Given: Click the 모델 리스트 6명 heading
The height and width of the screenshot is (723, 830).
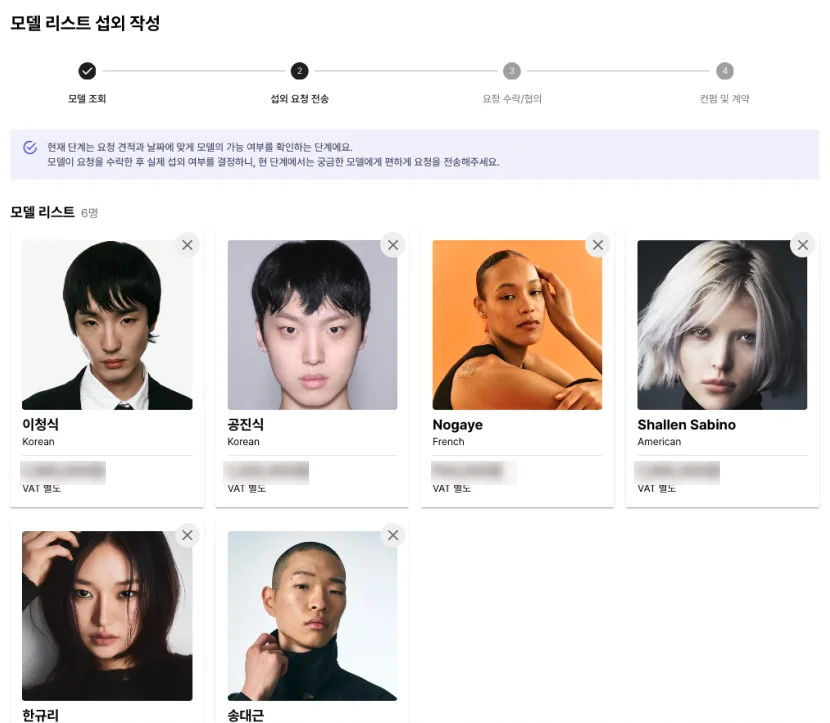Looking at the screenshot, I should click(46, 212).
